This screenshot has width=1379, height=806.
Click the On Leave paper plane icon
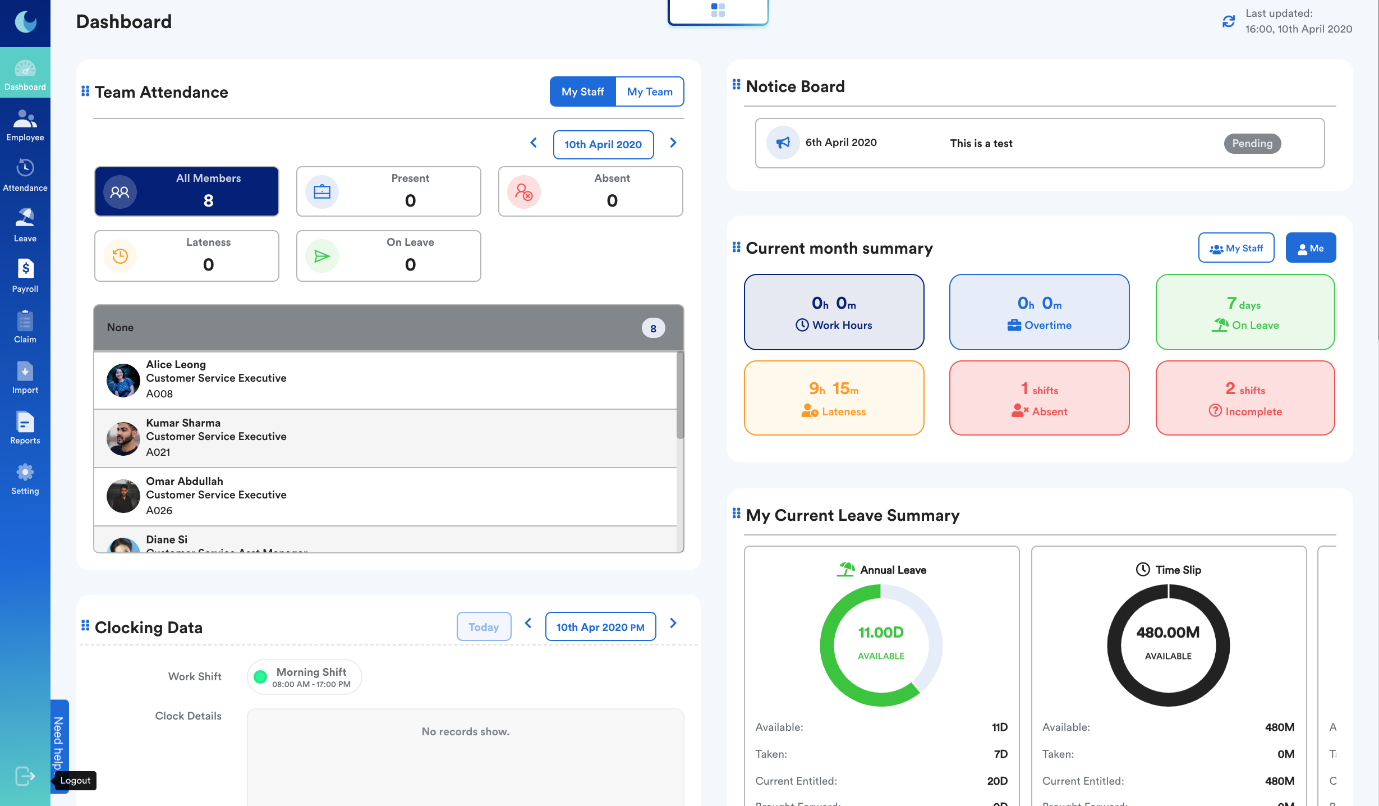pyautogui.click(x=322, y=256)
